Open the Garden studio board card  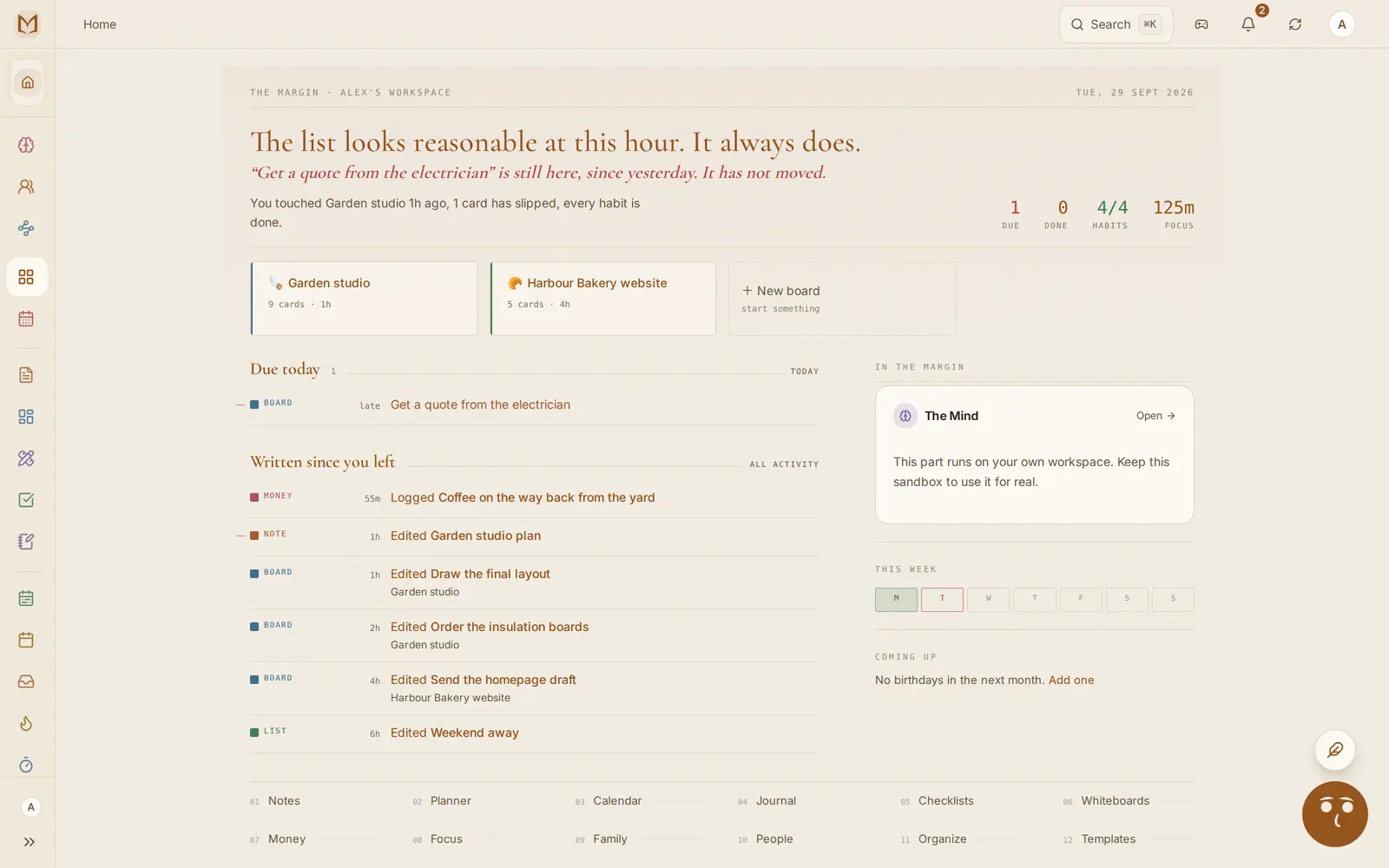coord(364,299)
